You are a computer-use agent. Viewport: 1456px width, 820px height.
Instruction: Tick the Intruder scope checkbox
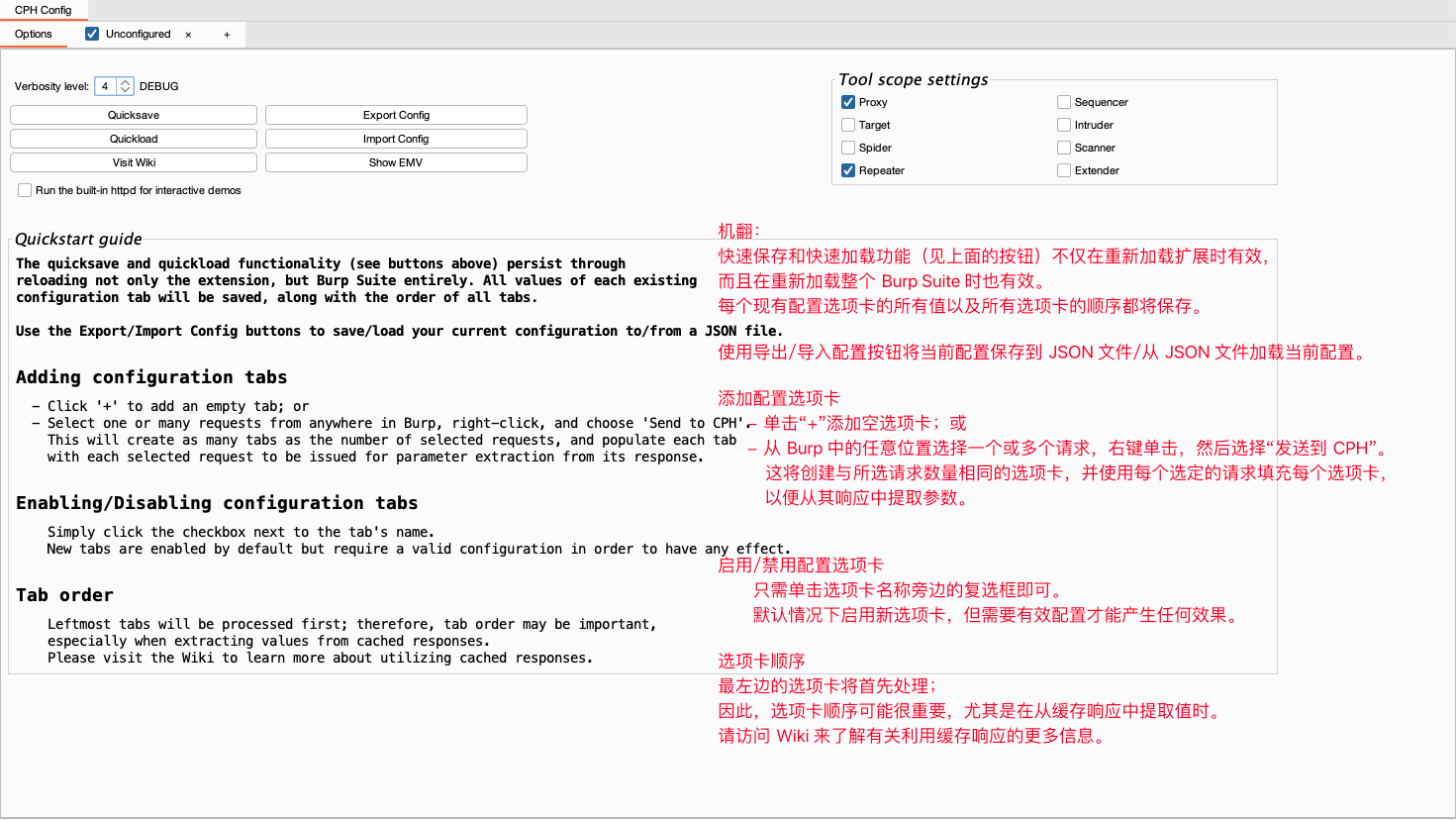[1064, 125]
